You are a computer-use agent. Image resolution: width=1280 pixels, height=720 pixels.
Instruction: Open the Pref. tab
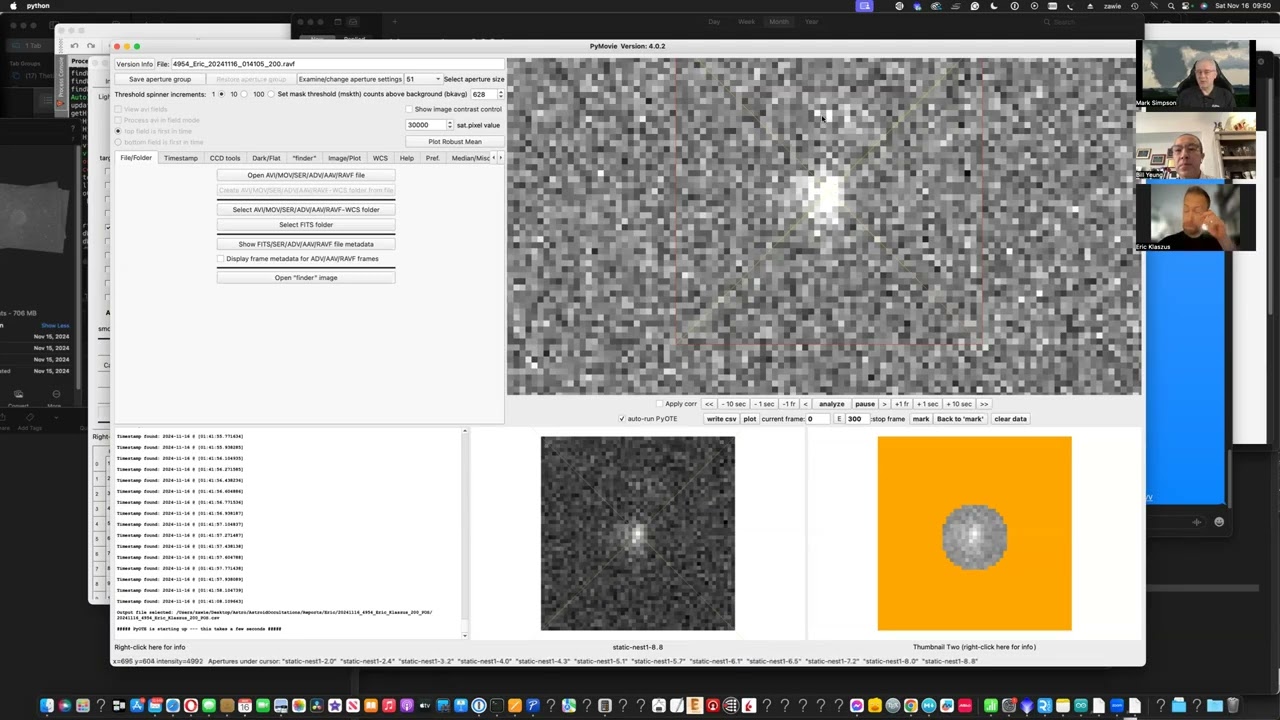pyautogui.click(x=433, y=158)
